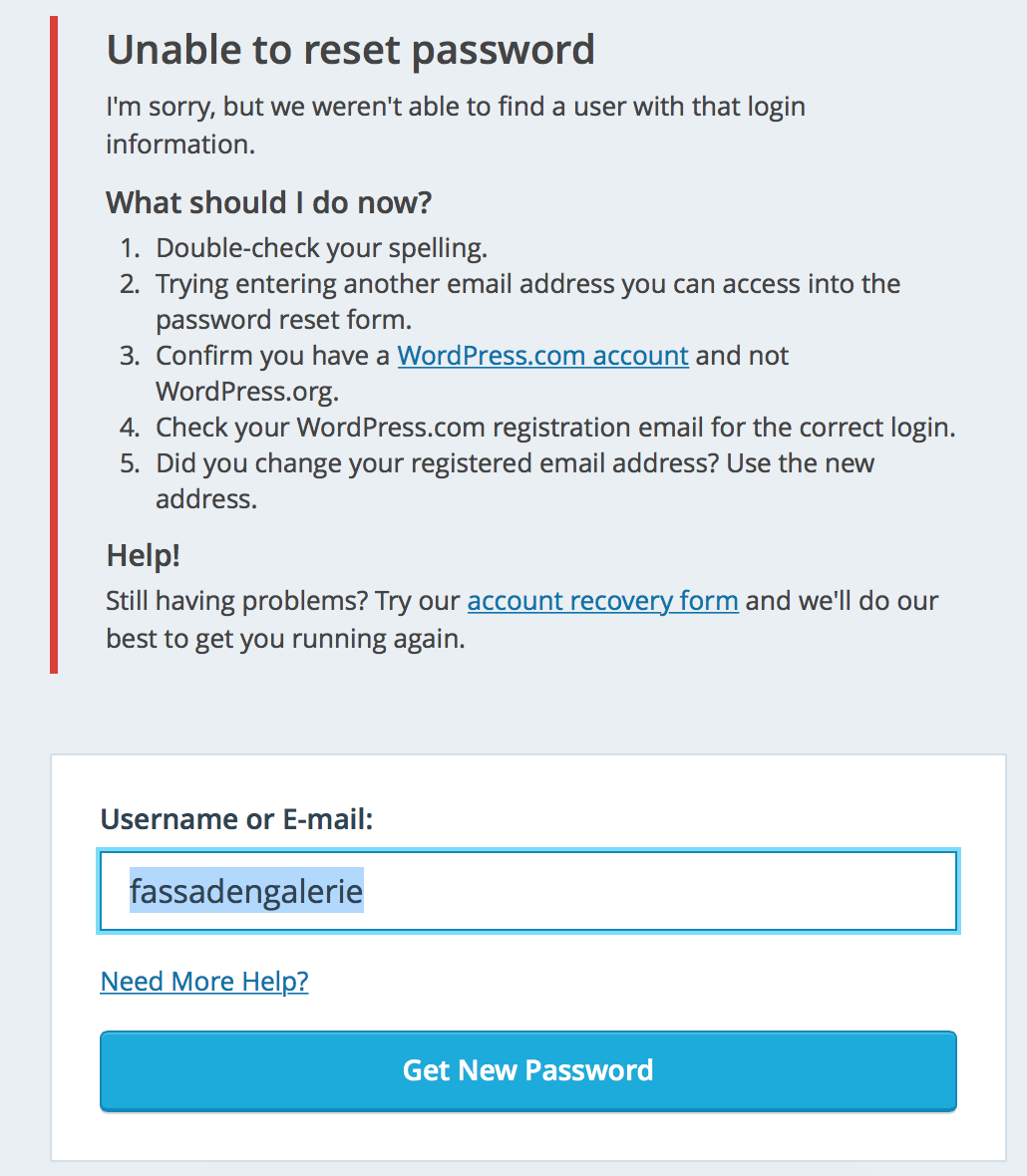Click the "What should I do now?" subheading

tap(268, 202)
